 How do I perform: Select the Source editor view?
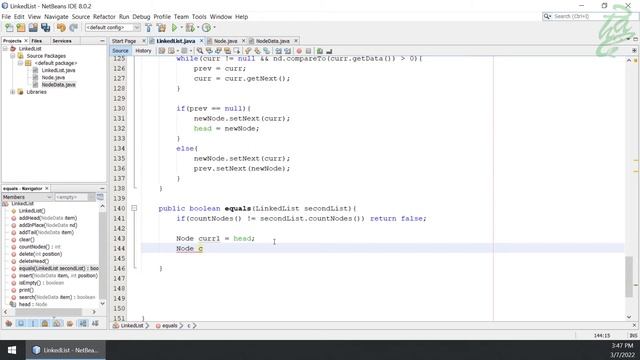[120, 51]
